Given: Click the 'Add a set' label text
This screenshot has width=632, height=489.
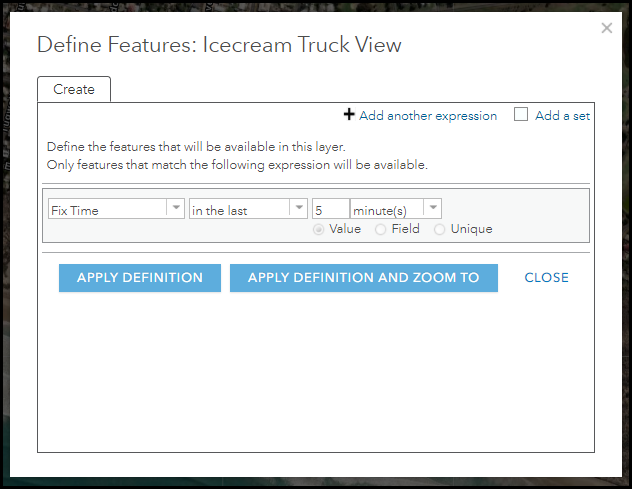Looking at the screenshot, I should (x=562, y=116).
